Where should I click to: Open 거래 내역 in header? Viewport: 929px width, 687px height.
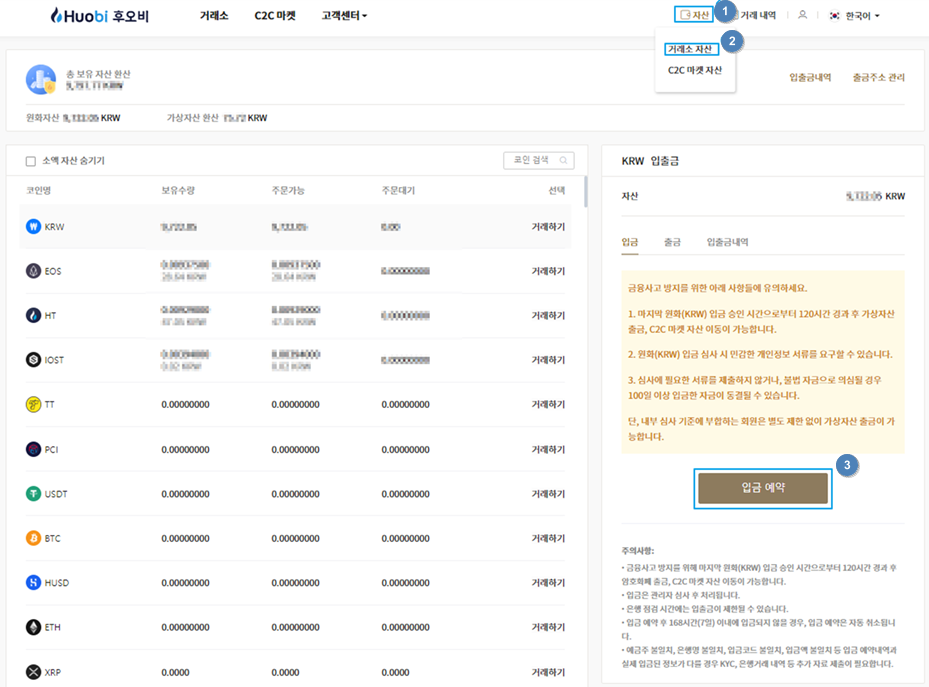pyautogui.click(x=758, y=15)
